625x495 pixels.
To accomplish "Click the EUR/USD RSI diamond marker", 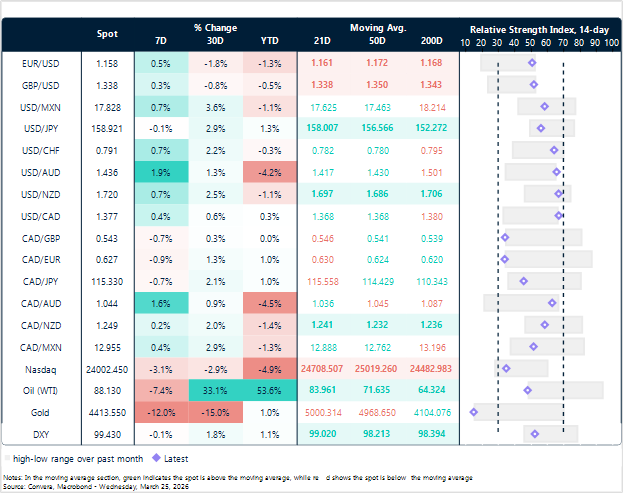I will coord(533,63).
